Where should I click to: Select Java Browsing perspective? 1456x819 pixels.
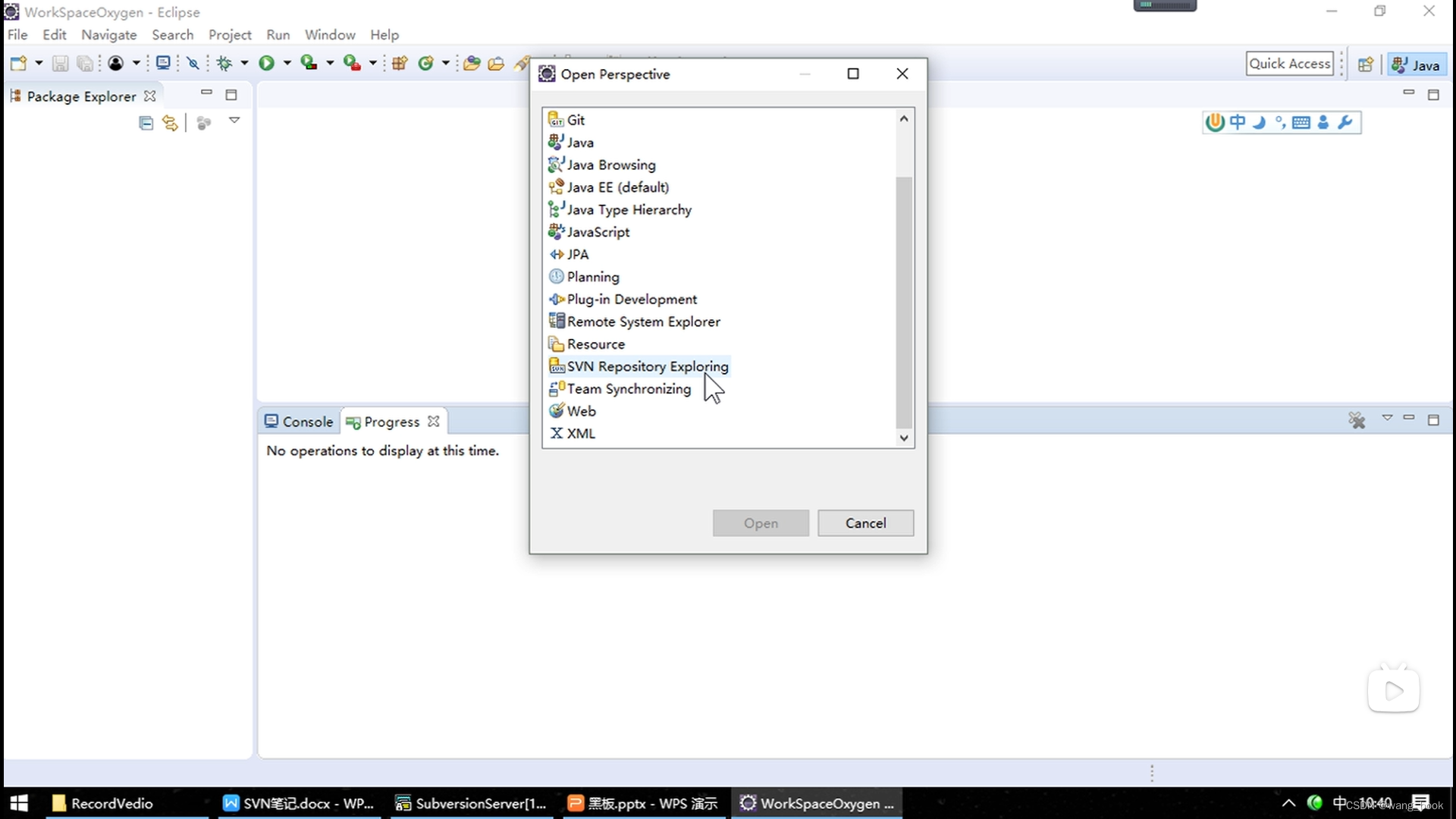click(x=602, y=165)
